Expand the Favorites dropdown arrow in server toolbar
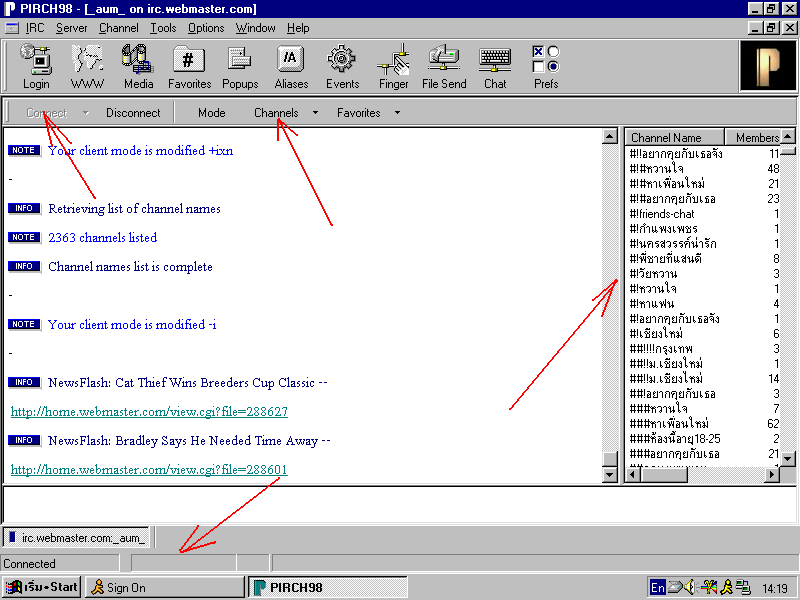The image size is (800, 600). pos(397,113)
